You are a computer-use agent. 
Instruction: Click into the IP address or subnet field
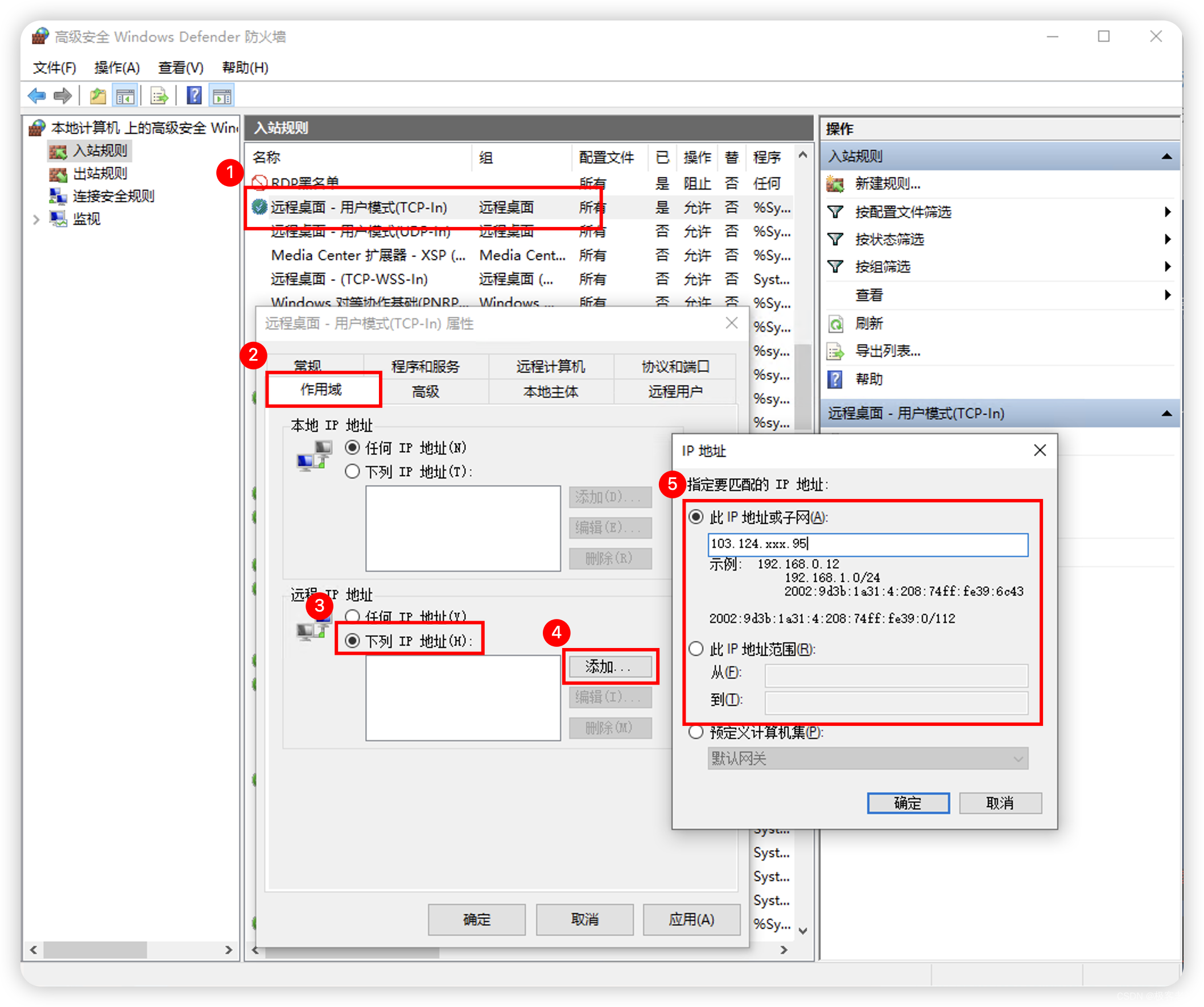pyautogui.click(x=868, y=544)
